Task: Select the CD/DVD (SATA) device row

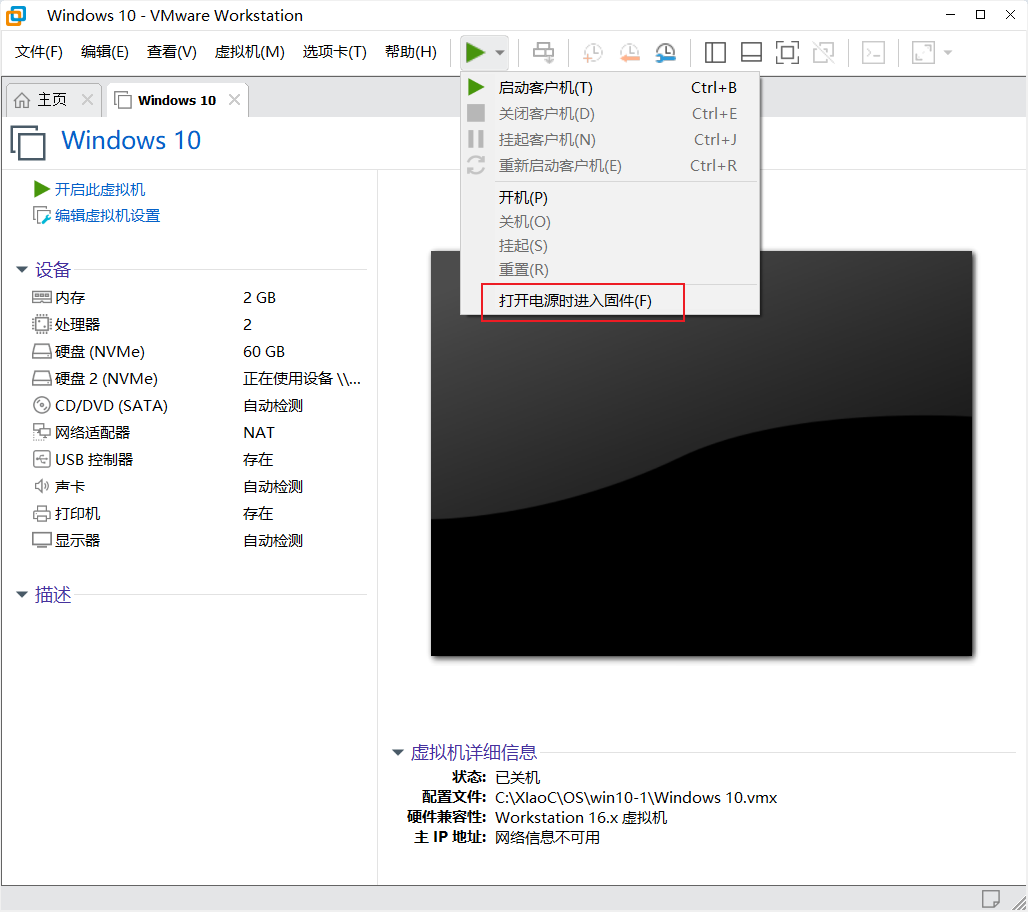Action: click(197, 406)
